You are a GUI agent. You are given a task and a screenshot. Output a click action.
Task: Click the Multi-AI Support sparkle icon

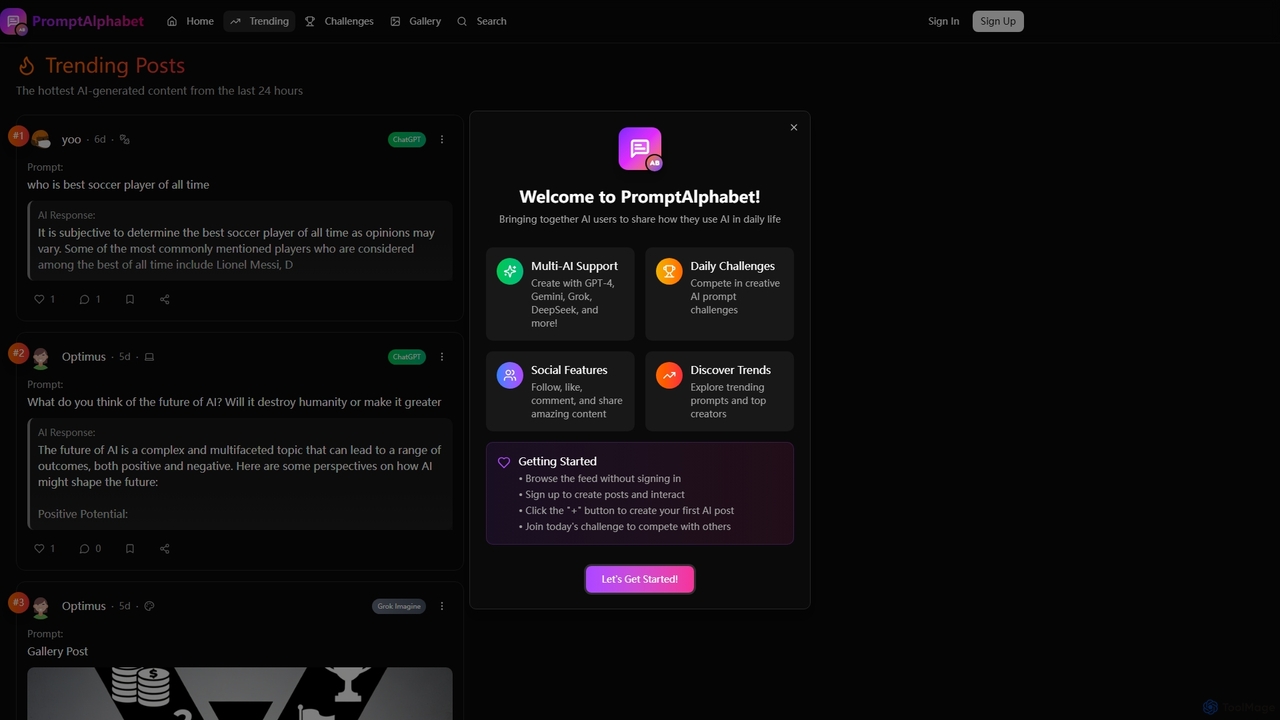tap(510, 271)
